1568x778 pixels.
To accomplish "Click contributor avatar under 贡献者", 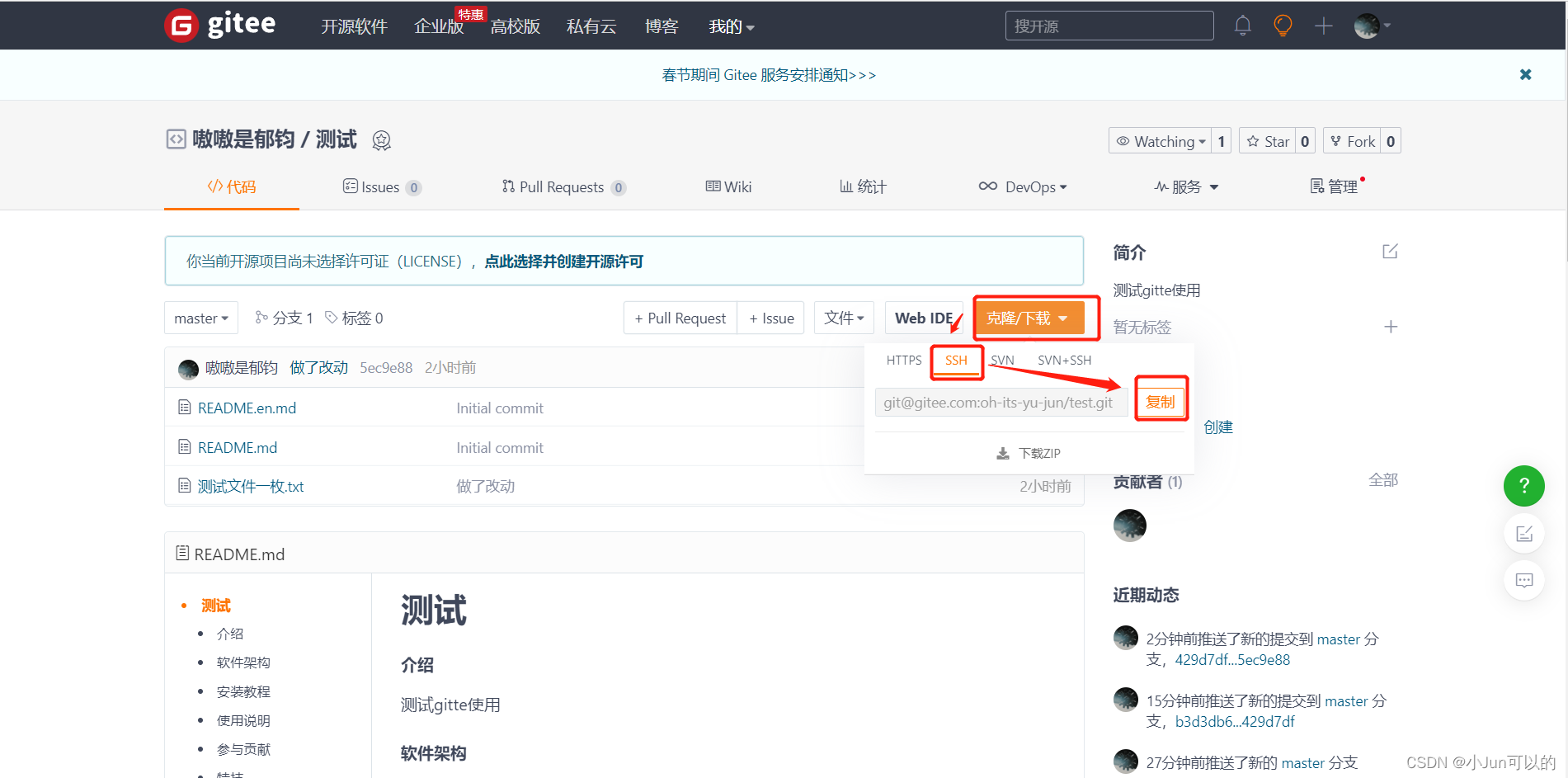I will click(1129, 525).
